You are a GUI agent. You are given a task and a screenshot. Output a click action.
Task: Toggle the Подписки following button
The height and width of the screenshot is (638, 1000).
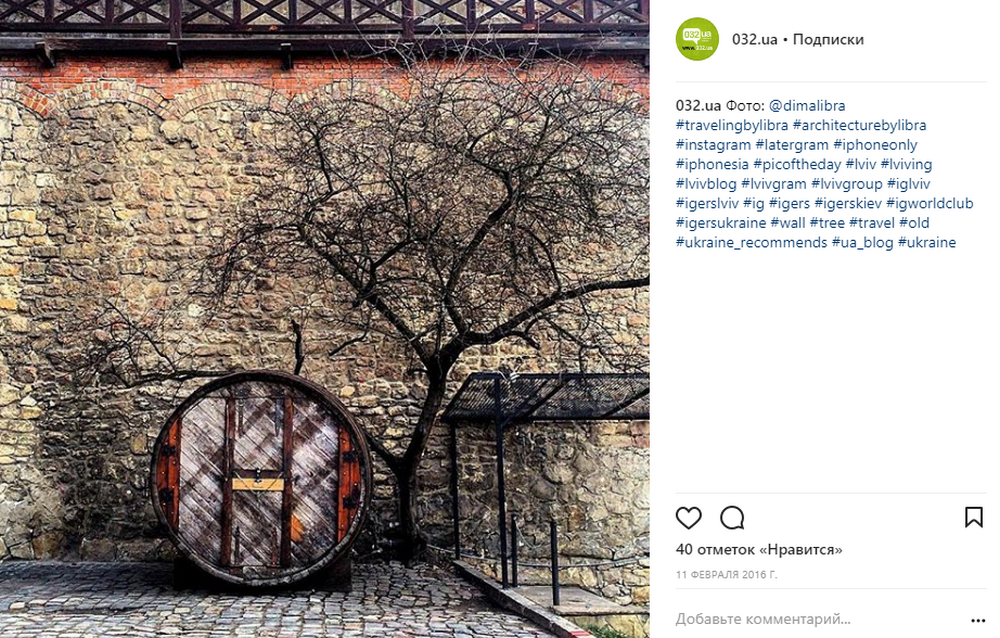[x=828, y=40]
